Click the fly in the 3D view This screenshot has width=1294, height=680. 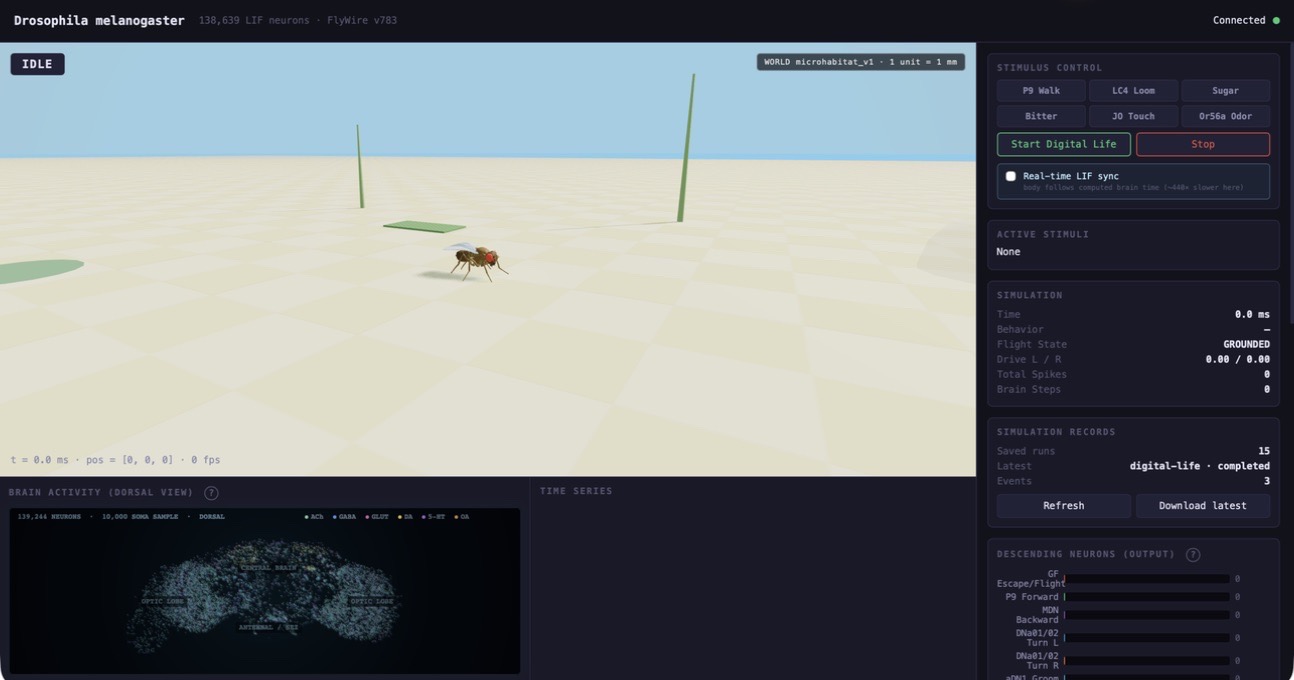click(476, 261)
